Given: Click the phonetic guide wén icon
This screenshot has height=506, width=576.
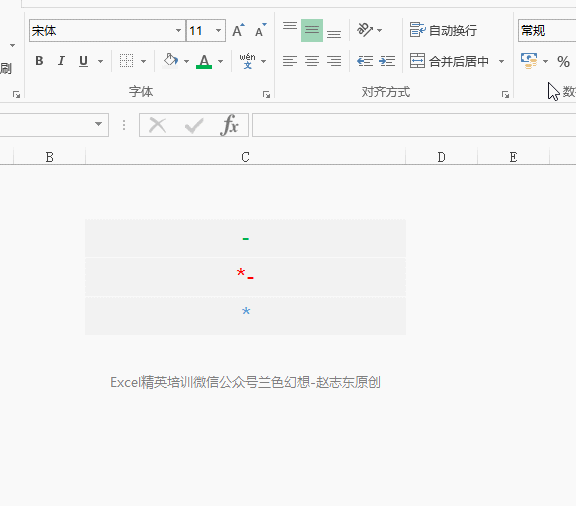Looking at the screenshot, I should click(x=247, y=61).
